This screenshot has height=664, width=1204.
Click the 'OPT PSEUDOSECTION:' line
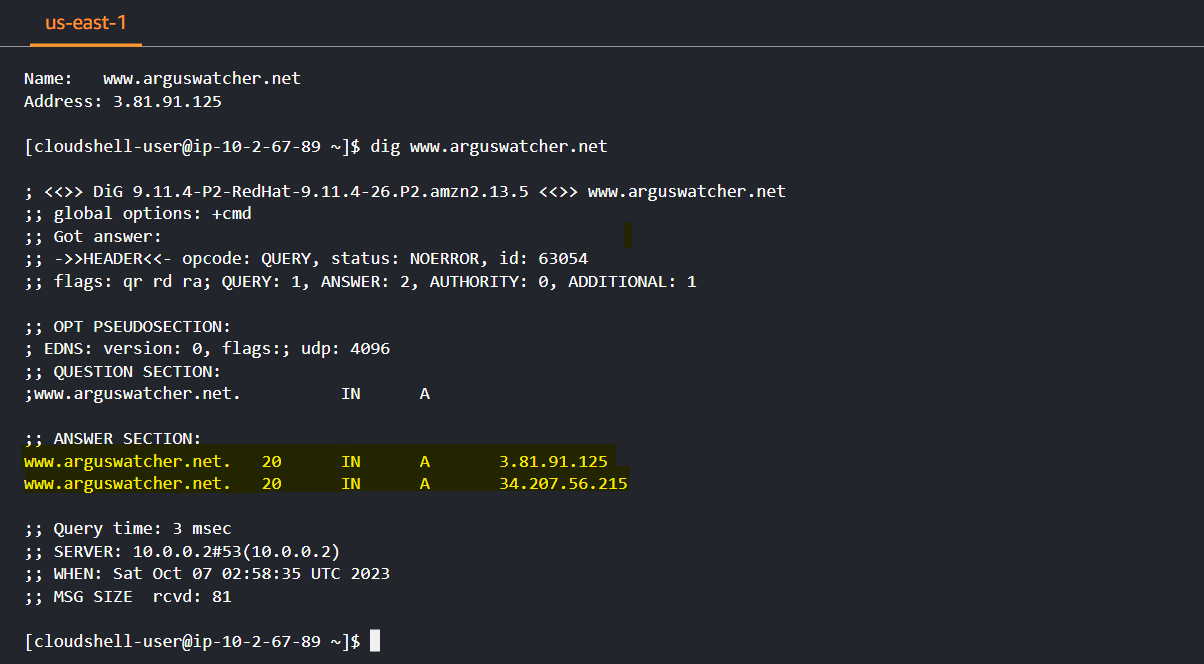(127, 327)
